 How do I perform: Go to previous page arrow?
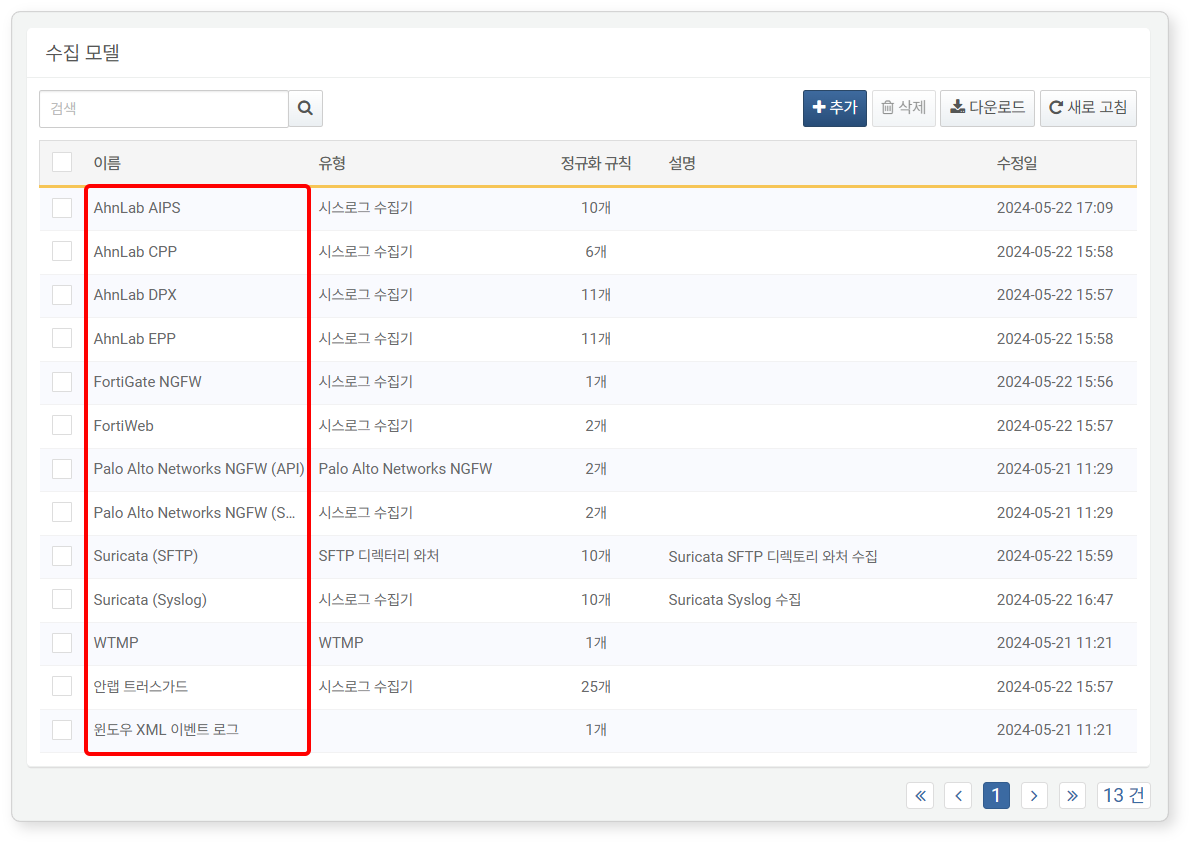click(958, 795)
